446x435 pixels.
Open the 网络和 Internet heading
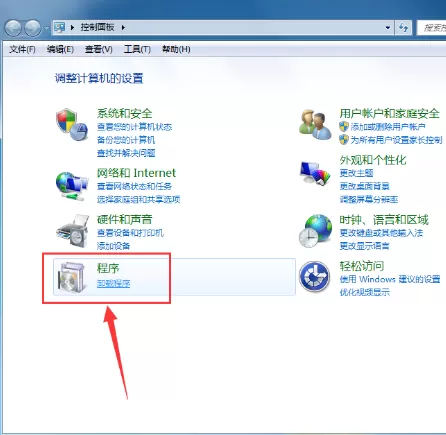pos(136,173)
